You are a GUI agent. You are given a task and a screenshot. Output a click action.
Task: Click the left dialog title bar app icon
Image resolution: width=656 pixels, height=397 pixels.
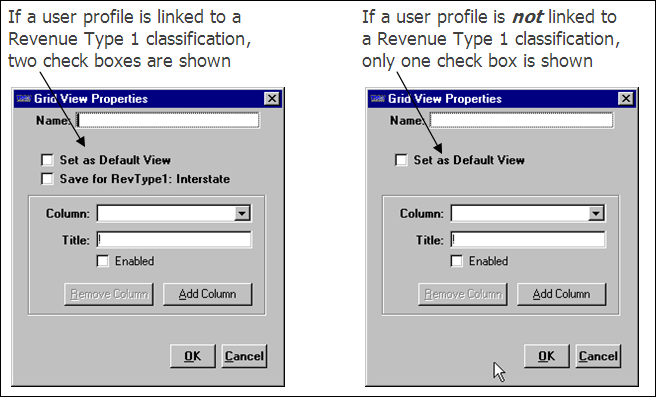point(23,99)
